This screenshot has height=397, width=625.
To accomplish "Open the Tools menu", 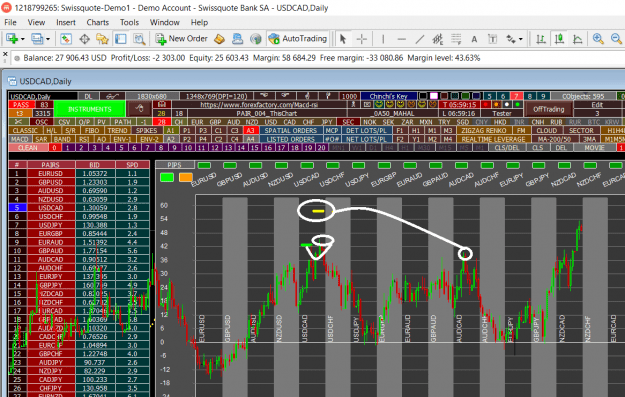I will [130, 22].
